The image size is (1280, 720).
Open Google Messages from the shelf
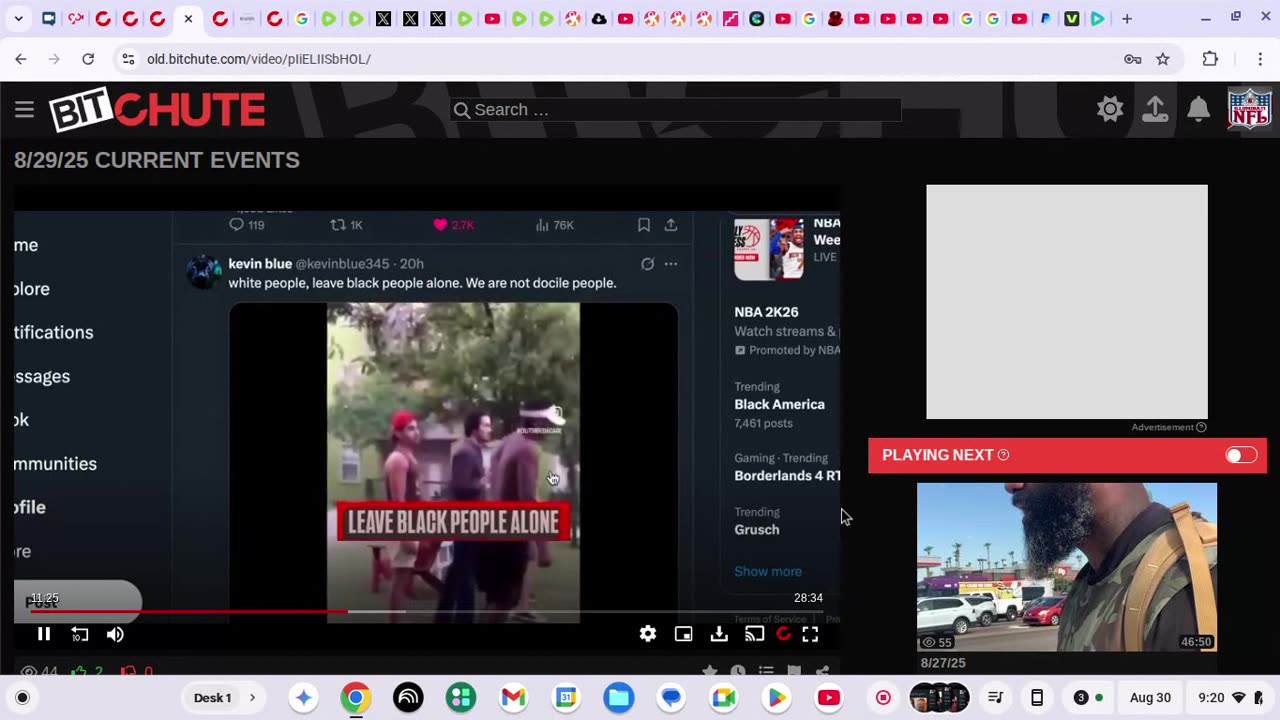click(x=671, y=698)
